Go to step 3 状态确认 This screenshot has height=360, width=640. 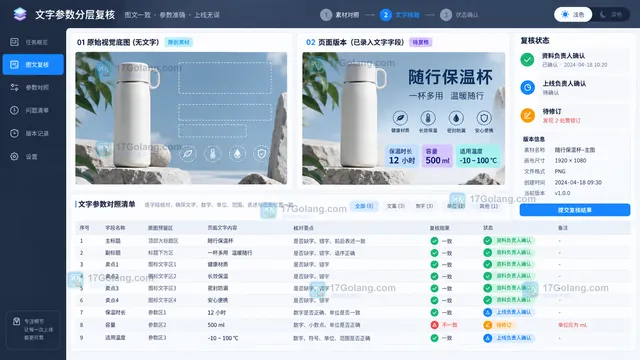point(459,15)
